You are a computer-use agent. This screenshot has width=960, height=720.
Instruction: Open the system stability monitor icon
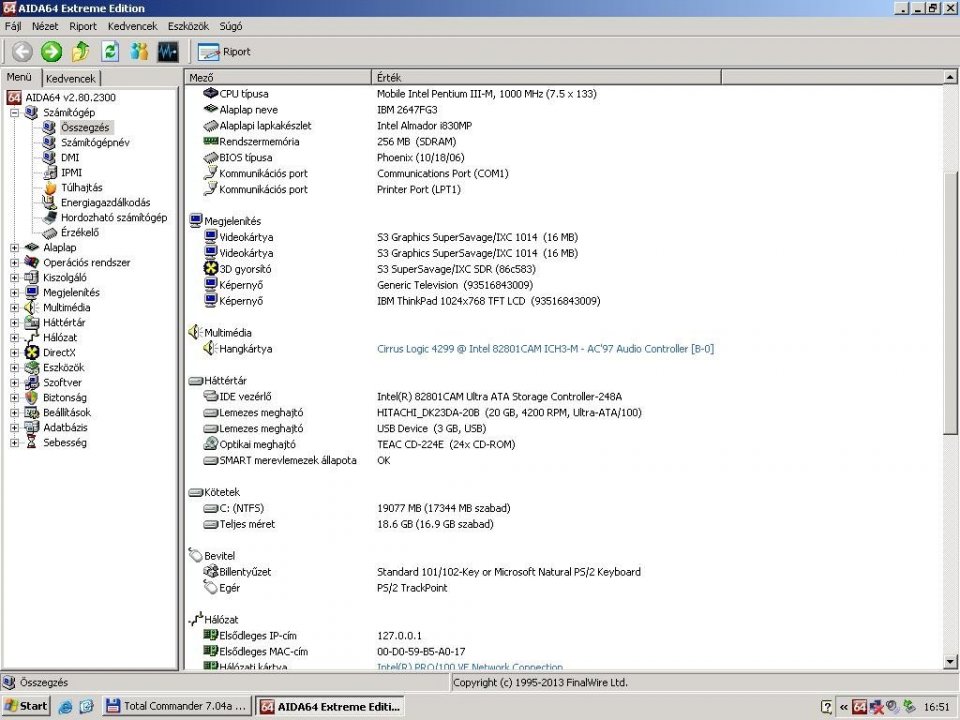[x=168, y=51]
